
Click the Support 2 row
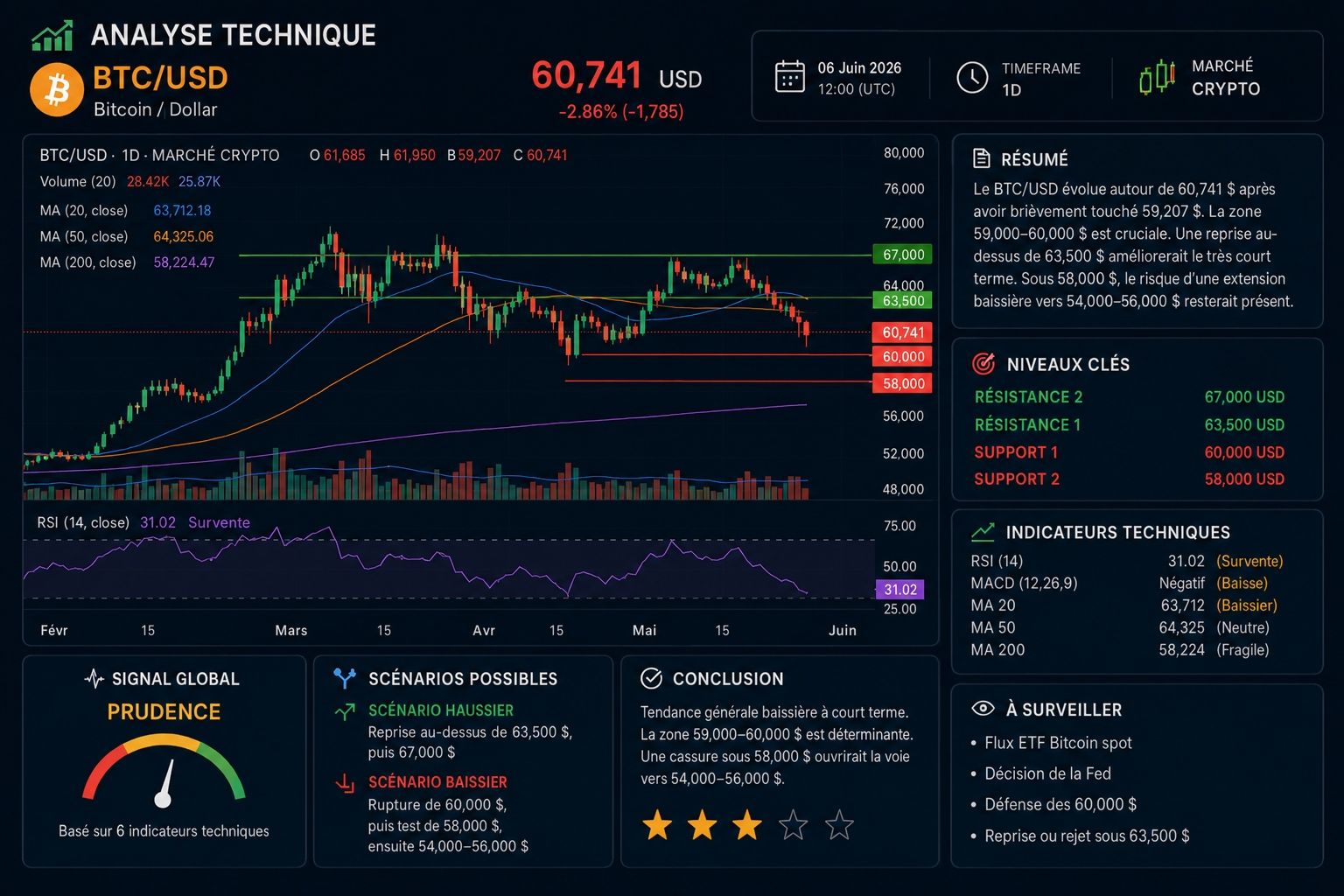[1129, 479]
